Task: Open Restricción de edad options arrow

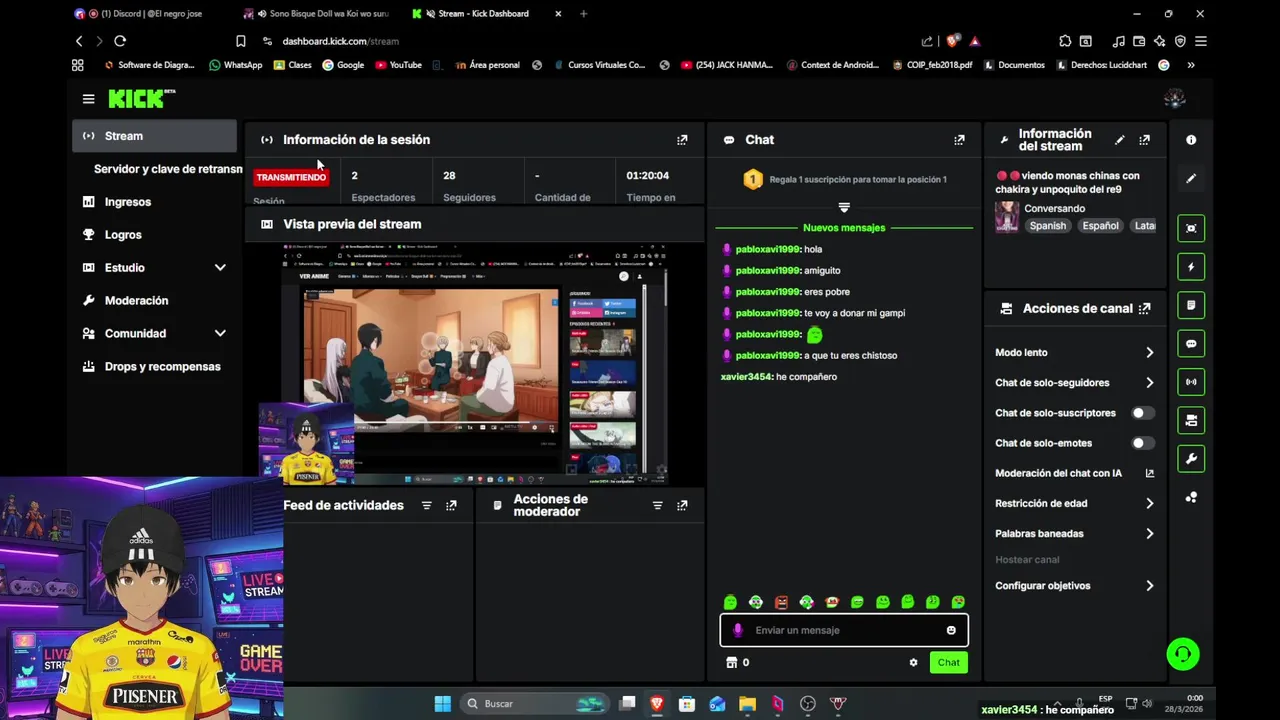Action: pos(1149,504)
